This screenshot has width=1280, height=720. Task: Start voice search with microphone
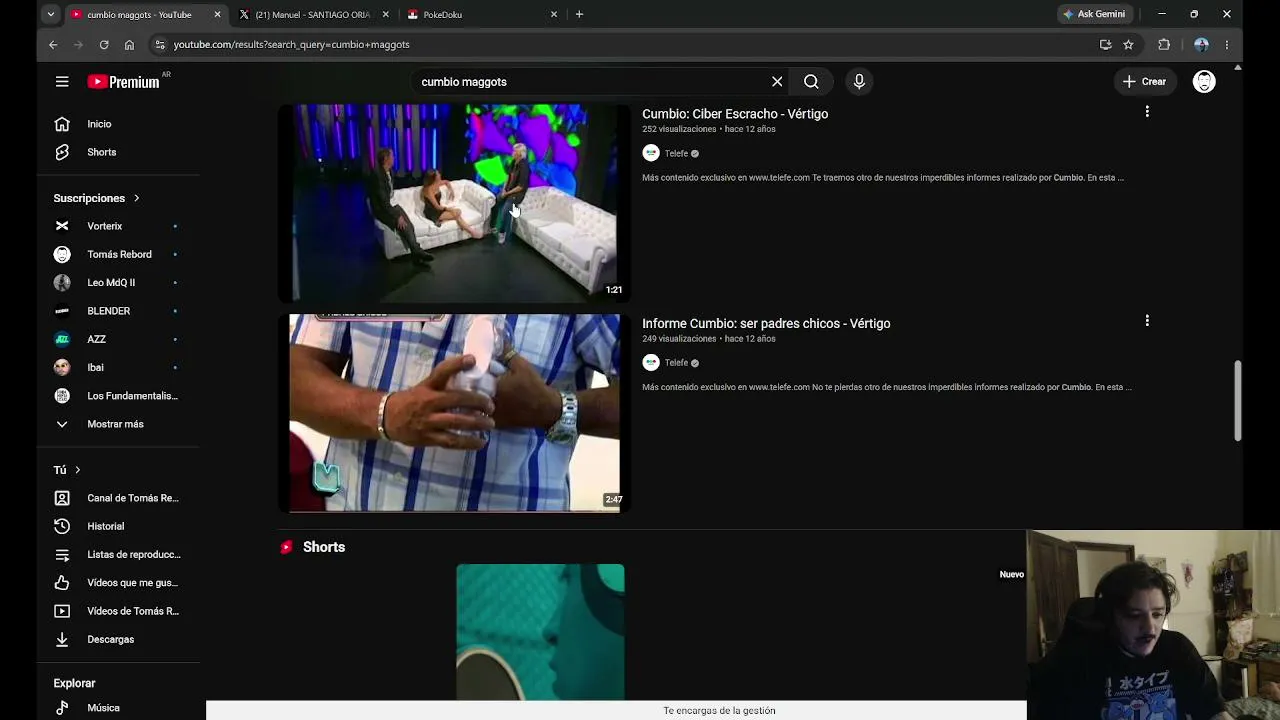click(x=859, y=82)
